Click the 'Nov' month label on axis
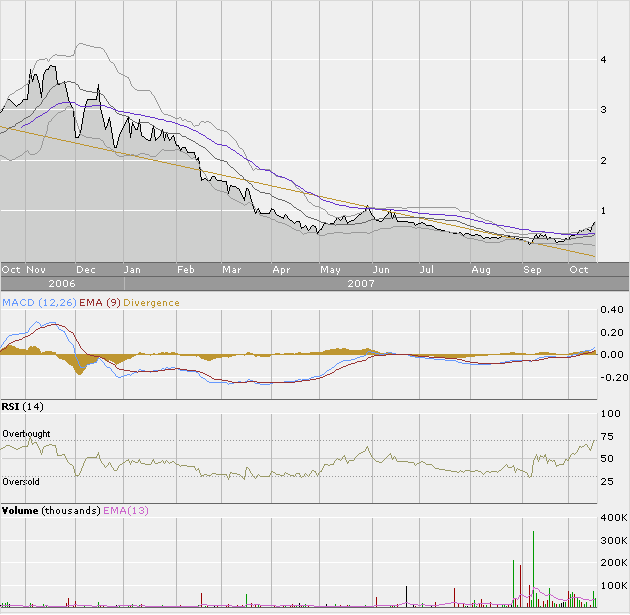Viewport: 630px width, 615px height. point(36,270)
